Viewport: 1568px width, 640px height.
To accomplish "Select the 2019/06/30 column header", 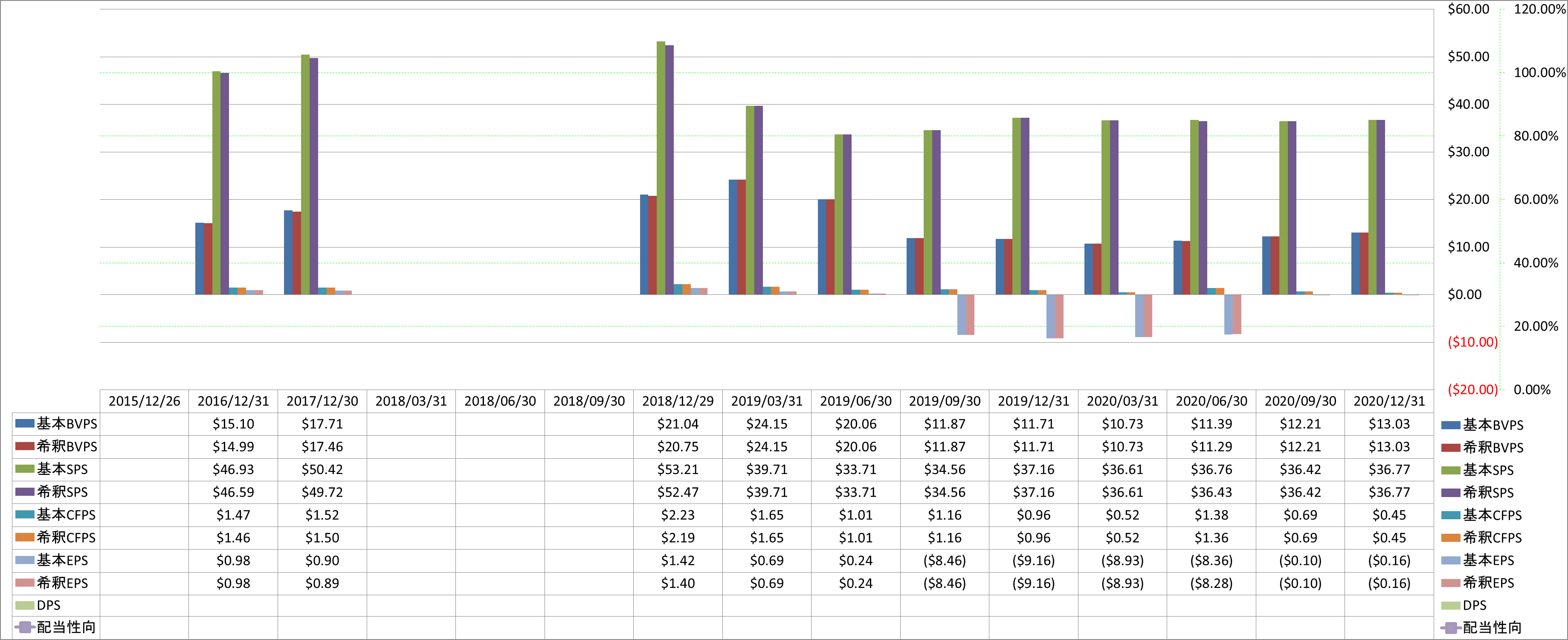I will [x=855, y=401].
